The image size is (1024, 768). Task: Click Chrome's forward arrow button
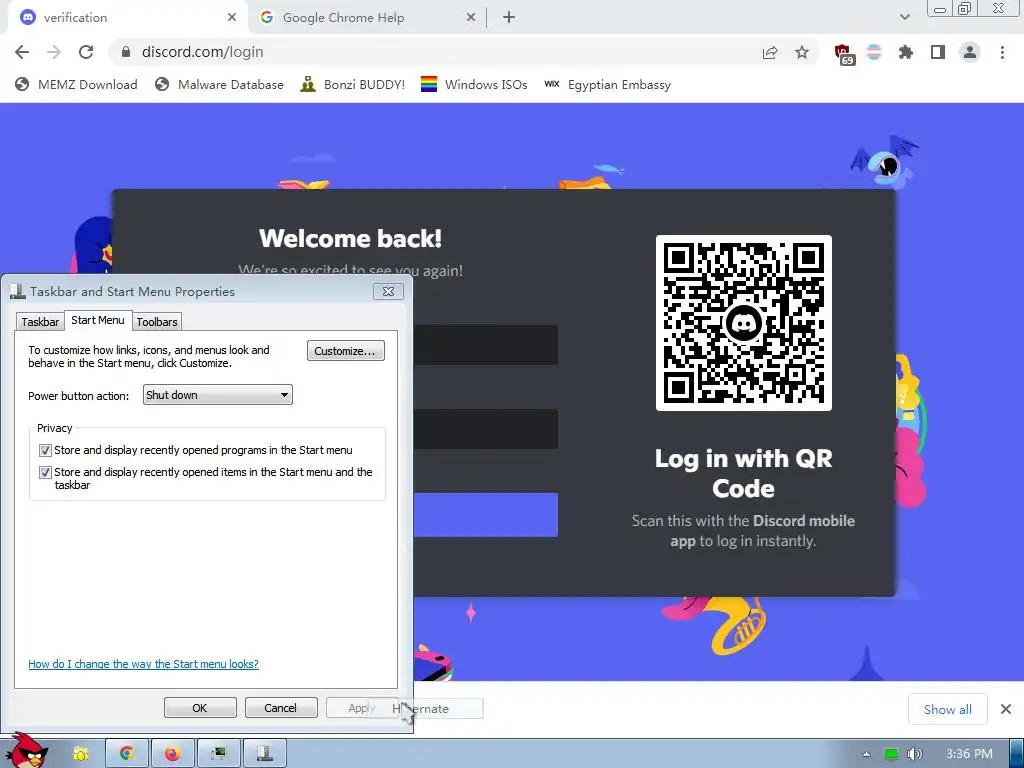coord(54,52)
